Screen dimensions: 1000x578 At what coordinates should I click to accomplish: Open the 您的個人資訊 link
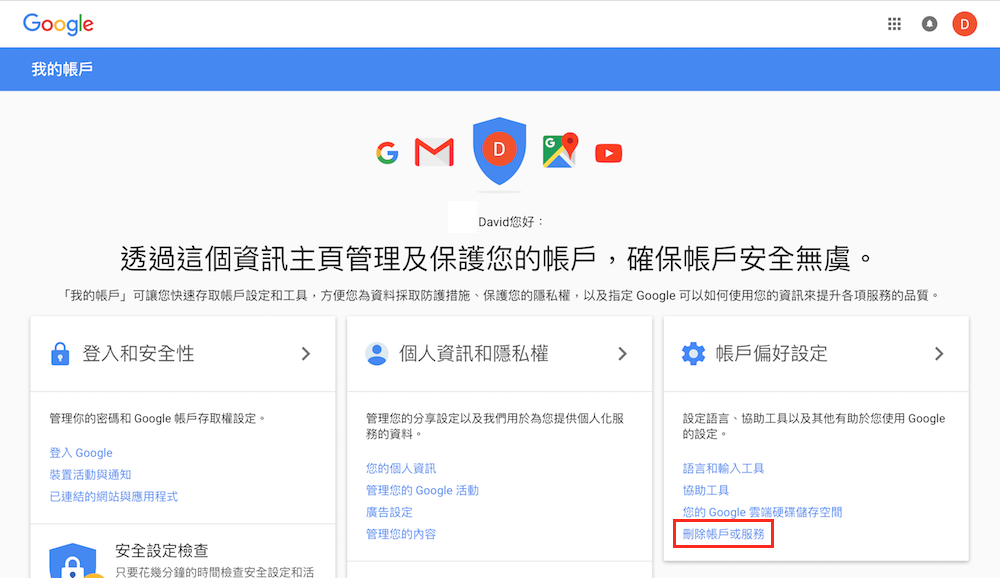401,468
